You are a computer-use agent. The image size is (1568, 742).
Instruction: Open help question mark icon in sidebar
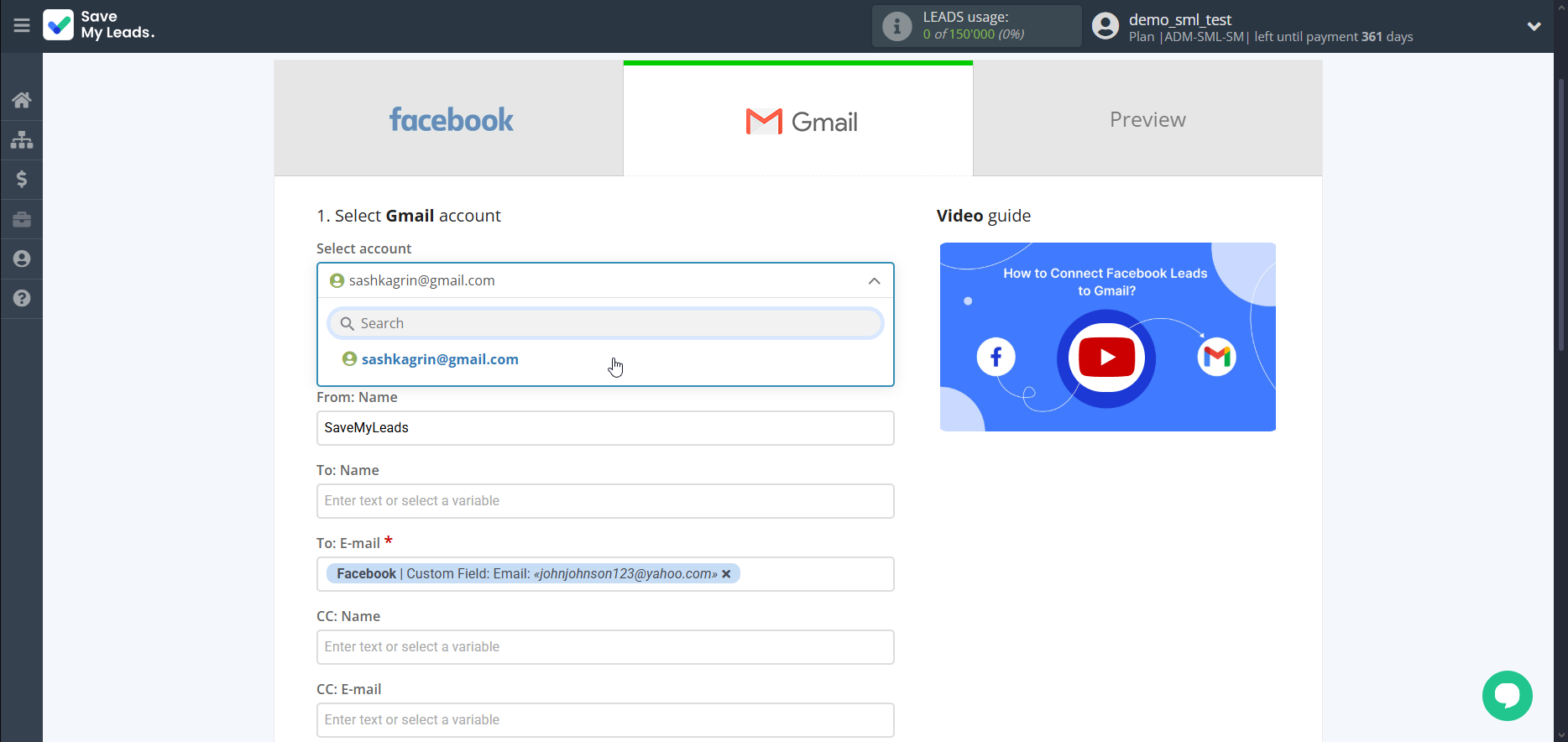pos(22,298)
